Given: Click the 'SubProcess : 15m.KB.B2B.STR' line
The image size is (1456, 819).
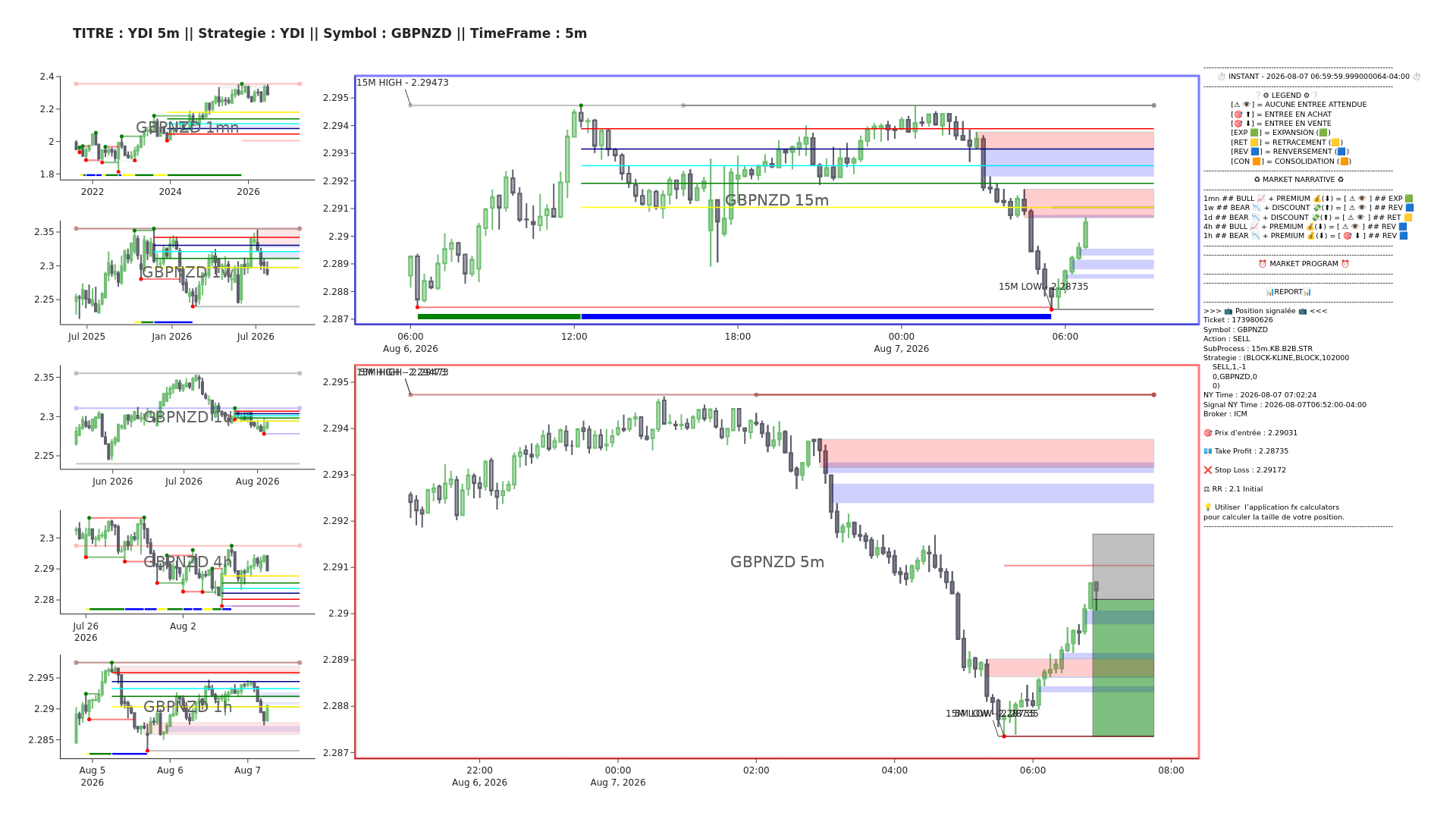Looking at the screenshot, I should point(1258,349).
